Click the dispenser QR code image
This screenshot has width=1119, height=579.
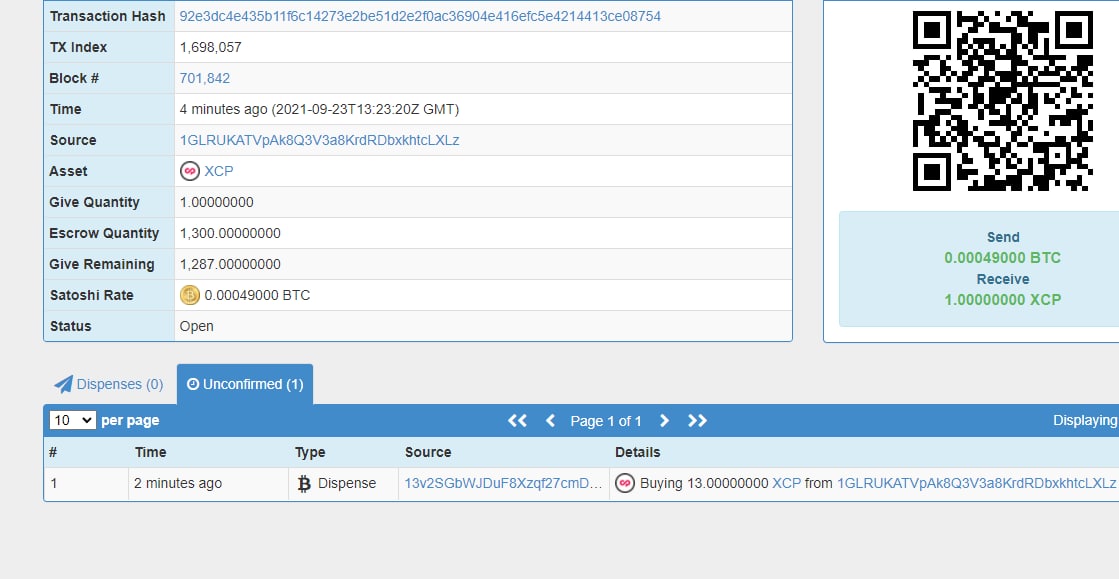tap(1002, 101)
